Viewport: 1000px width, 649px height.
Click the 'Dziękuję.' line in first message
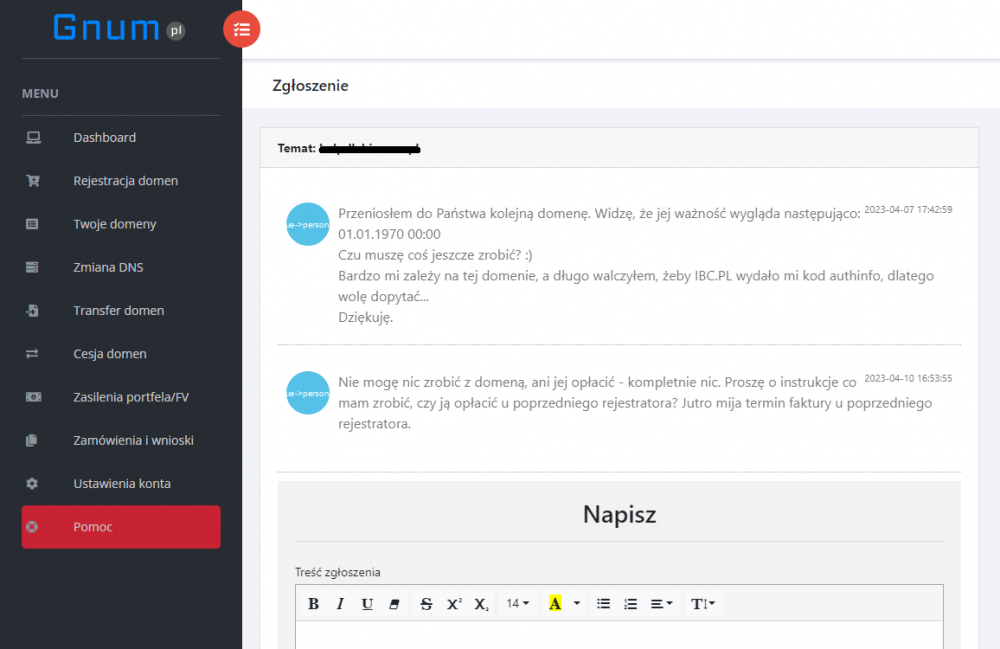(365, 317)
